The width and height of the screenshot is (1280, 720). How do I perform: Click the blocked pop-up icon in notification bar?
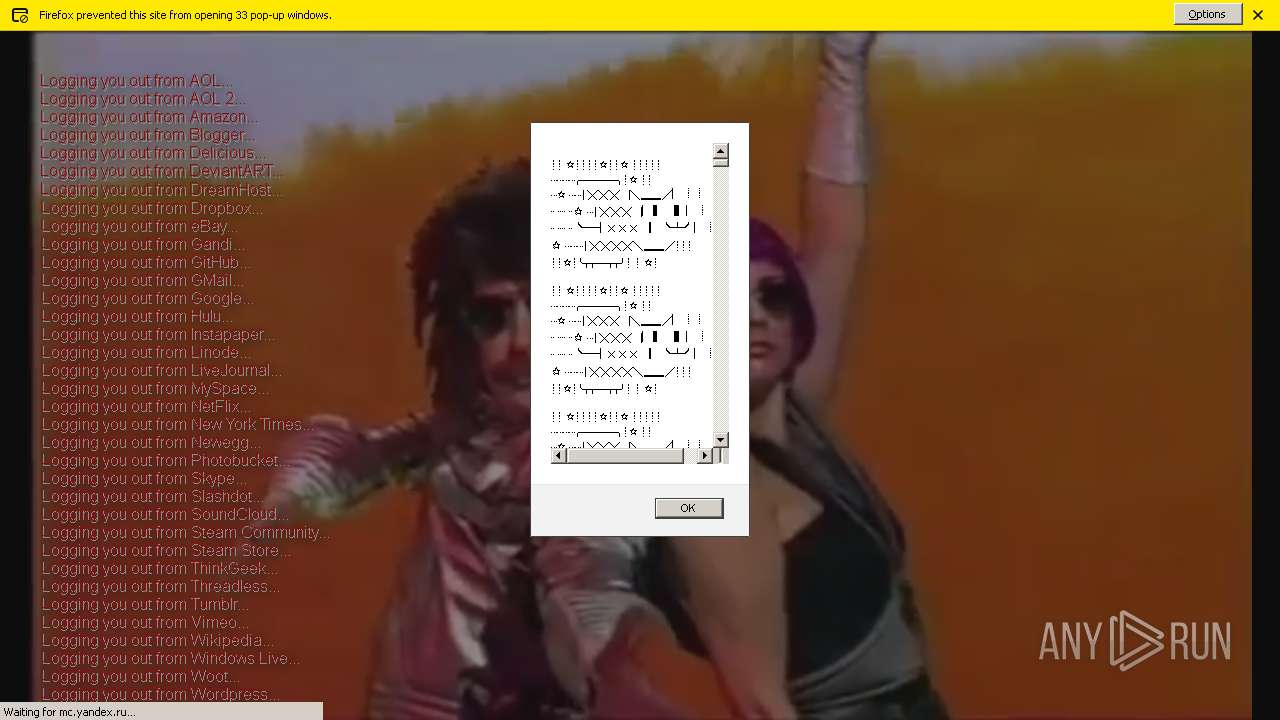(x=19, y=15)
